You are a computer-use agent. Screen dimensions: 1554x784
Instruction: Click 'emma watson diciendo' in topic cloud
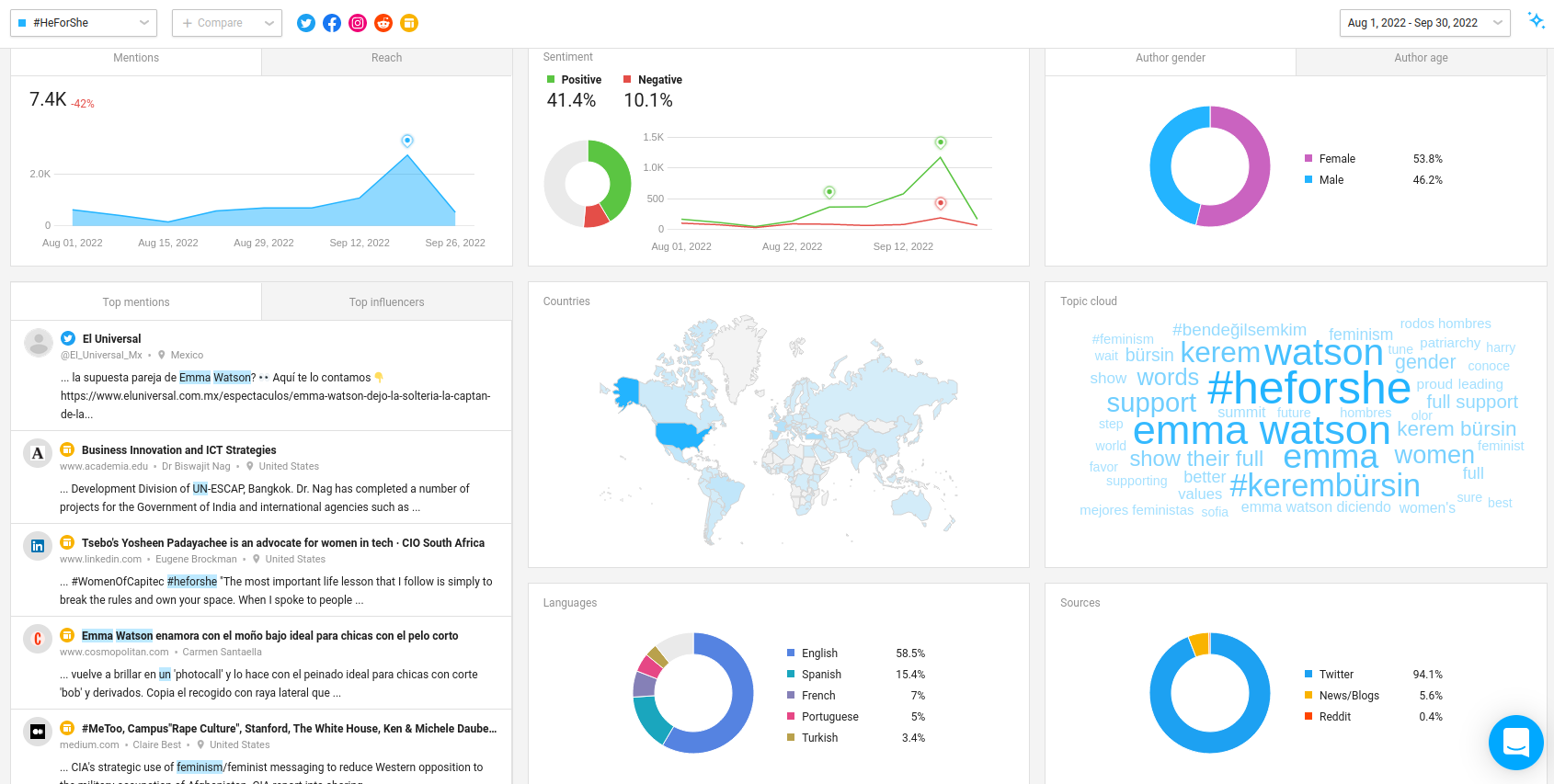(1316, 507)
